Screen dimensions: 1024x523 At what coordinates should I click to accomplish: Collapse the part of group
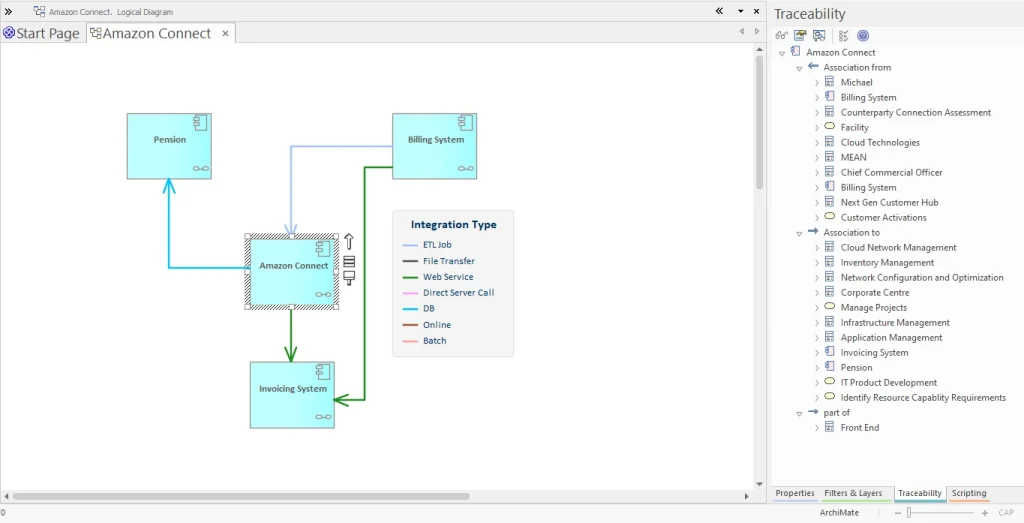tap(799, 414)
